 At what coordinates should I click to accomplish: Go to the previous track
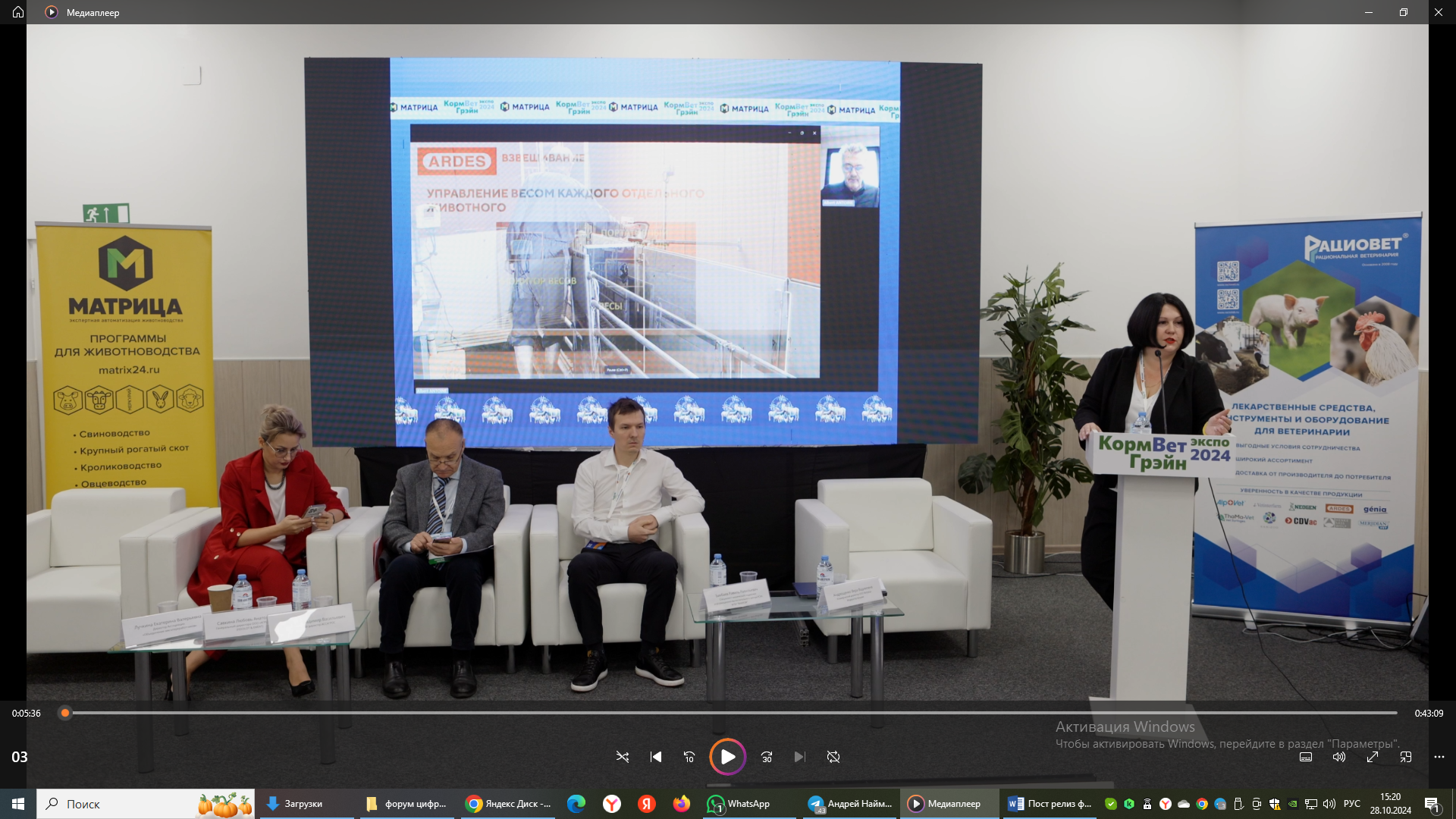(x=656, y=757)
